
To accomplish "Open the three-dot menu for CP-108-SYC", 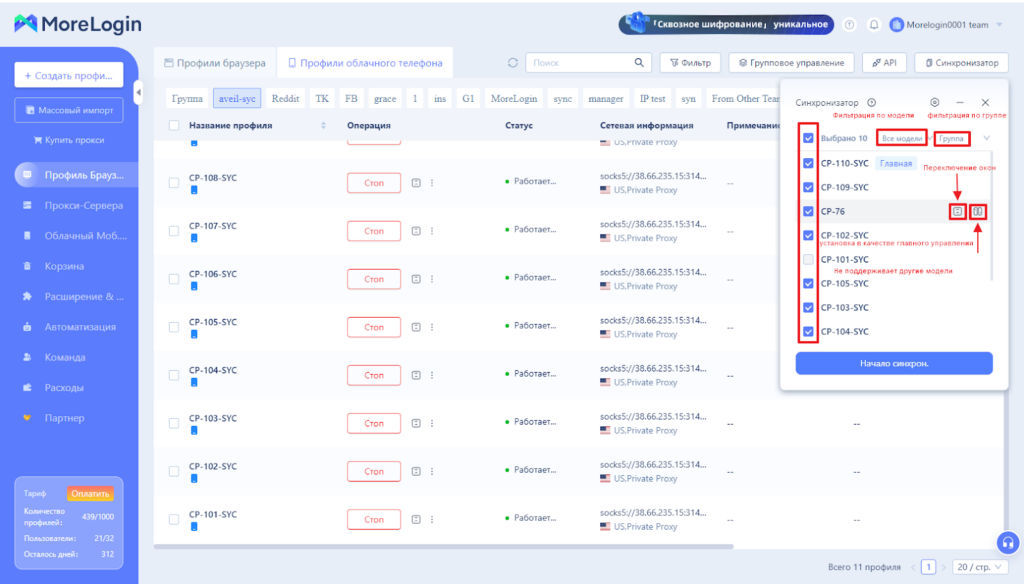I will (432, 183).
